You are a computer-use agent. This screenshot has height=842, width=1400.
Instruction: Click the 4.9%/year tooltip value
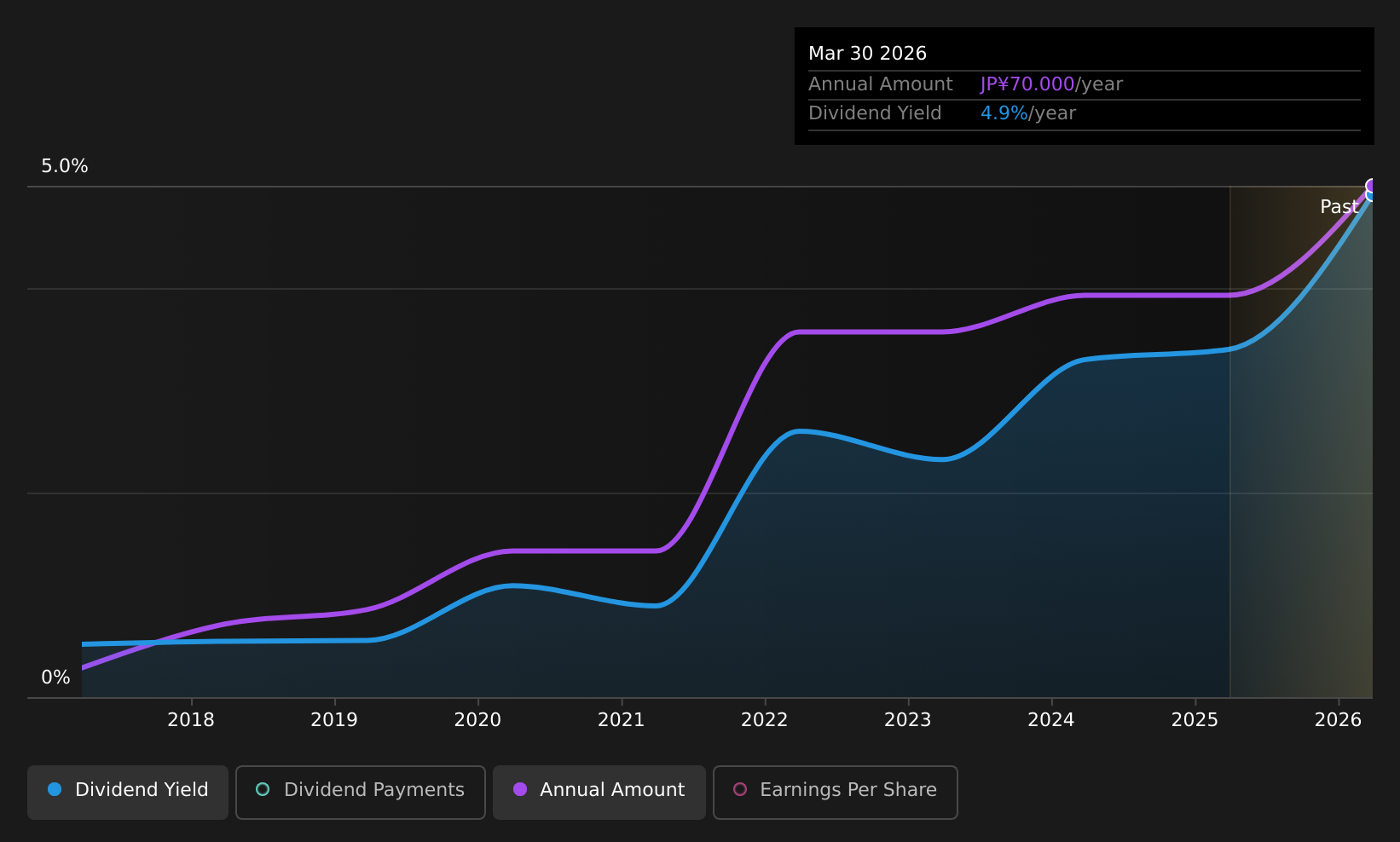pyautogui.click(x=1028, y=113)
